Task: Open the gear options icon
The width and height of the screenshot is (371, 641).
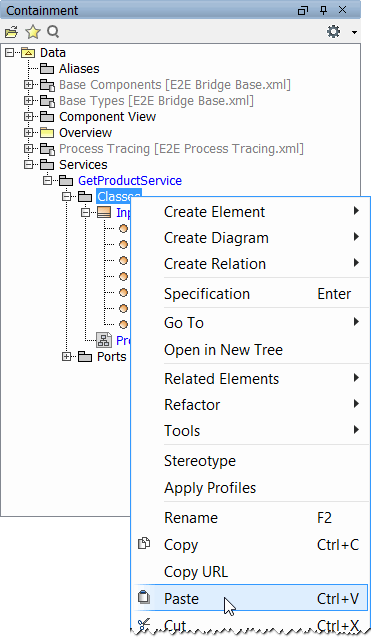Action: pos(333,31)
